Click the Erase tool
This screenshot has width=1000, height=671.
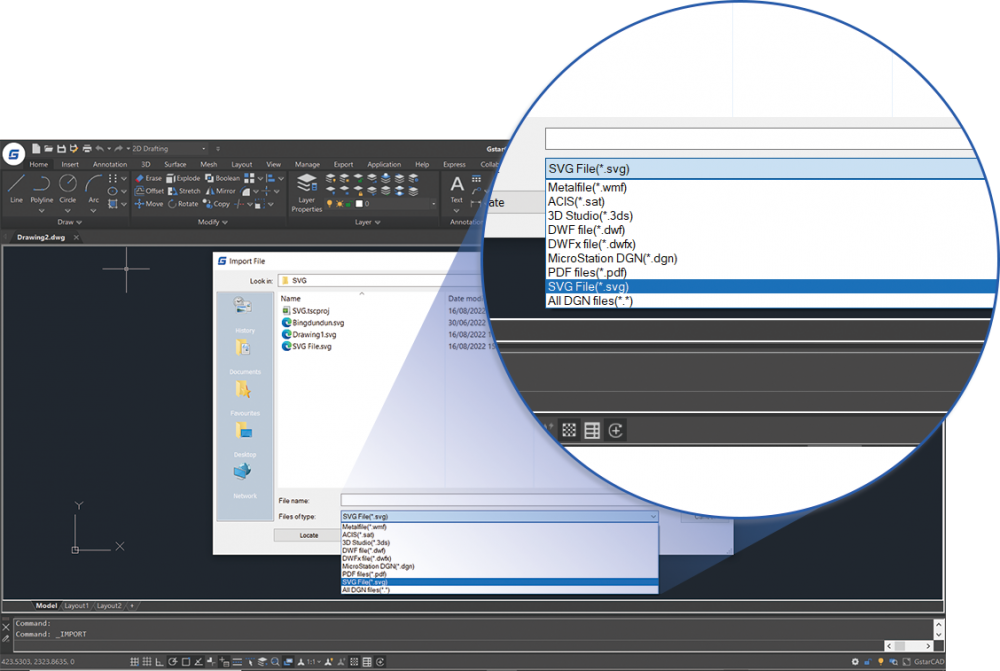149,179
